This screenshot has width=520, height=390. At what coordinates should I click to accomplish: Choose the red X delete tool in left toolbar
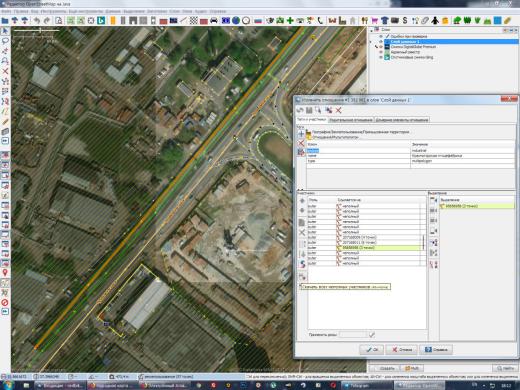(x=5, y=71)
